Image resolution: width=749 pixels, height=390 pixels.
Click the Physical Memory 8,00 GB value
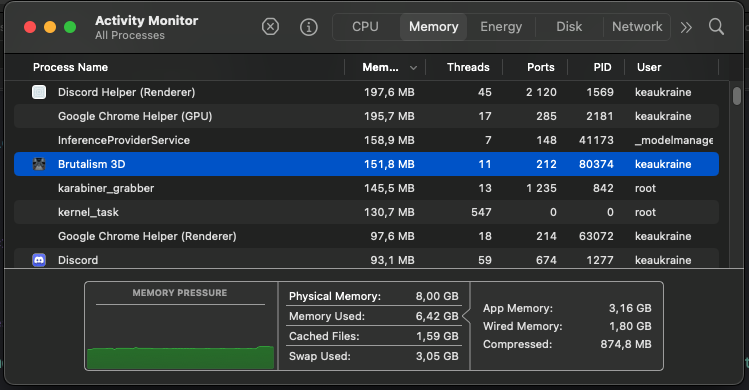pos(437,296)
